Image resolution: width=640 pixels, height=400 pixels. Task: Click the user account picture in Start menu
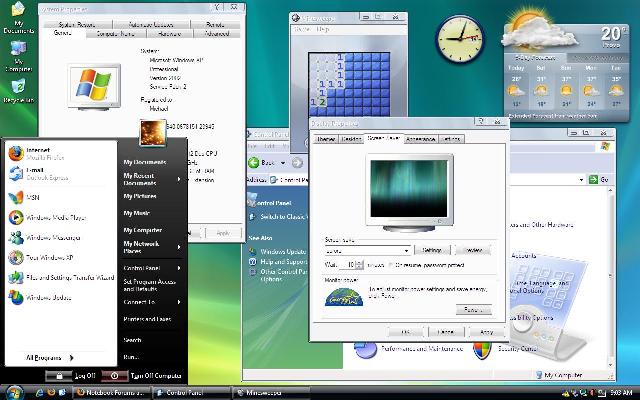click(153, 133)
